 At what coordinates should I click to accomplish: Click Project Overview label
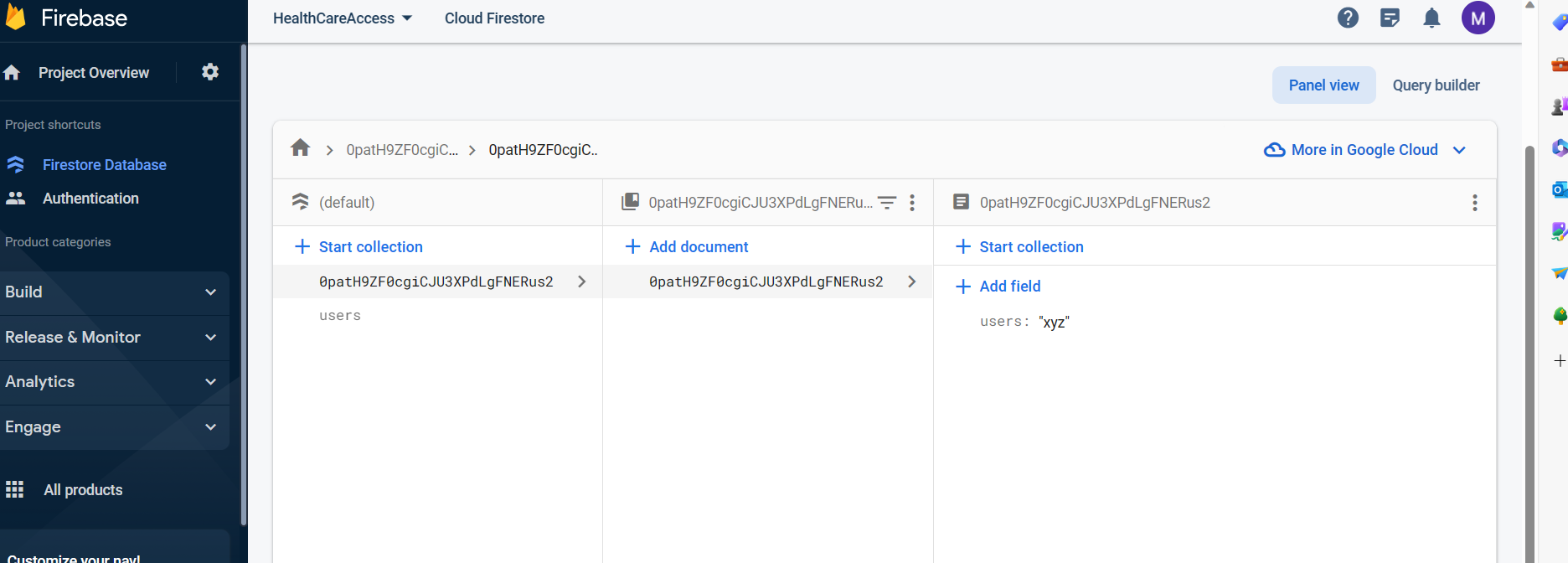(94, 73)
